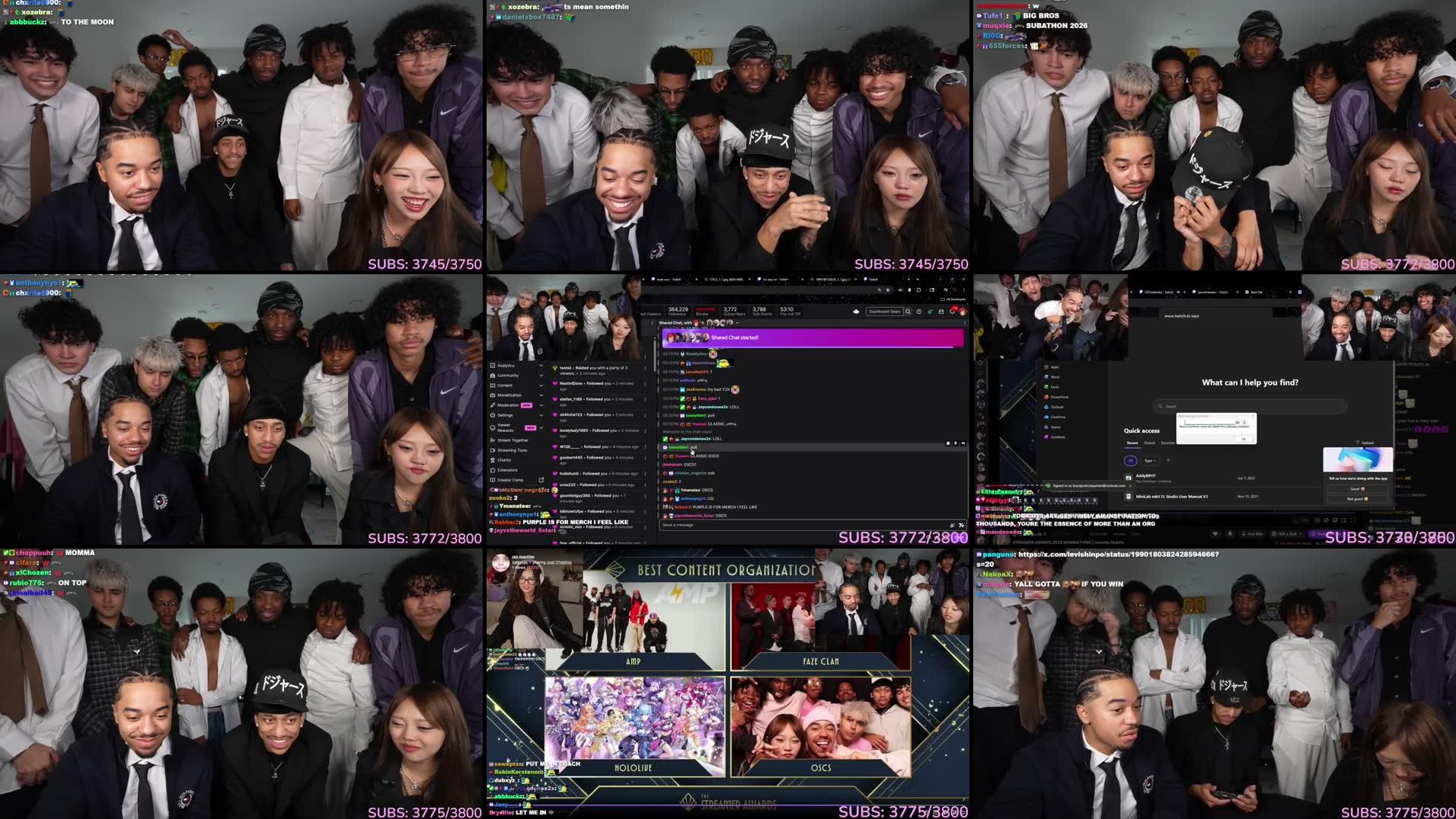Click the Charity sidebar icon

tap(493, 460)
